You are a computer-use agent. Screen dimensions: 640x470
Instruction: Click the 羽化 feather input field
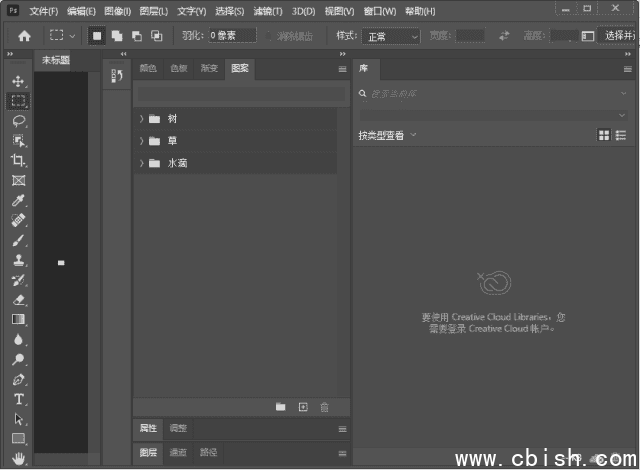point(233,35)
